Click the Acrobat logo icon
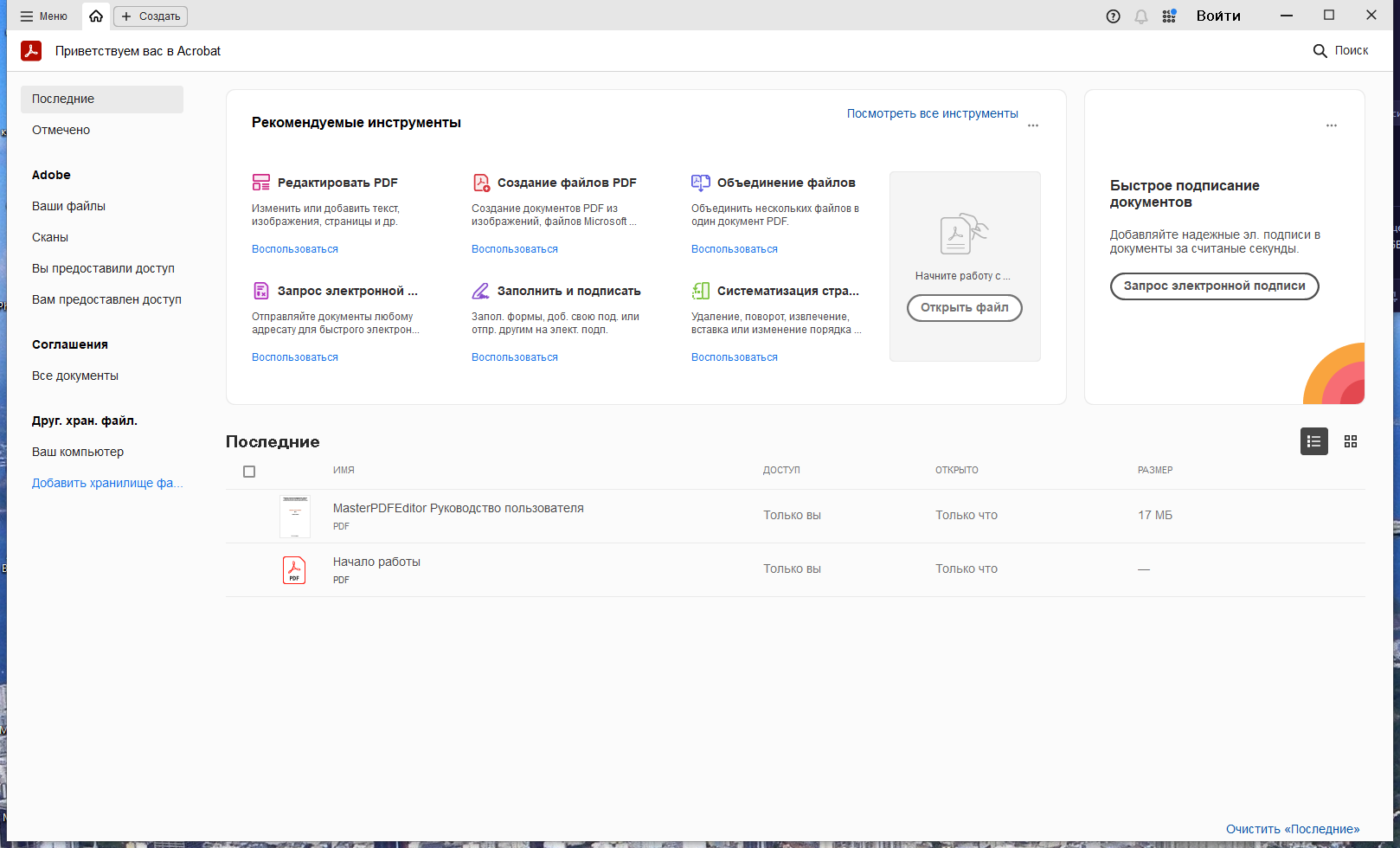 (x=31, y=51)
